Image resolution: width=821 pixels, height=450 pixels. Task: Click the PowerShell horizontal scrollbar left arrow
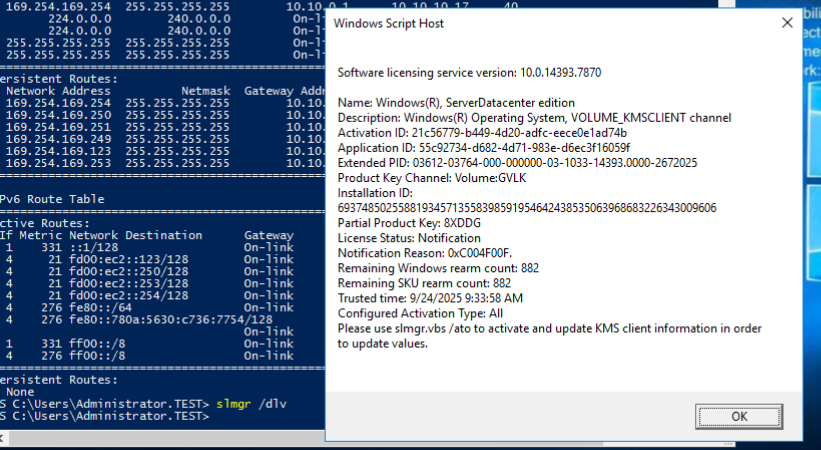tap(2, 438)
